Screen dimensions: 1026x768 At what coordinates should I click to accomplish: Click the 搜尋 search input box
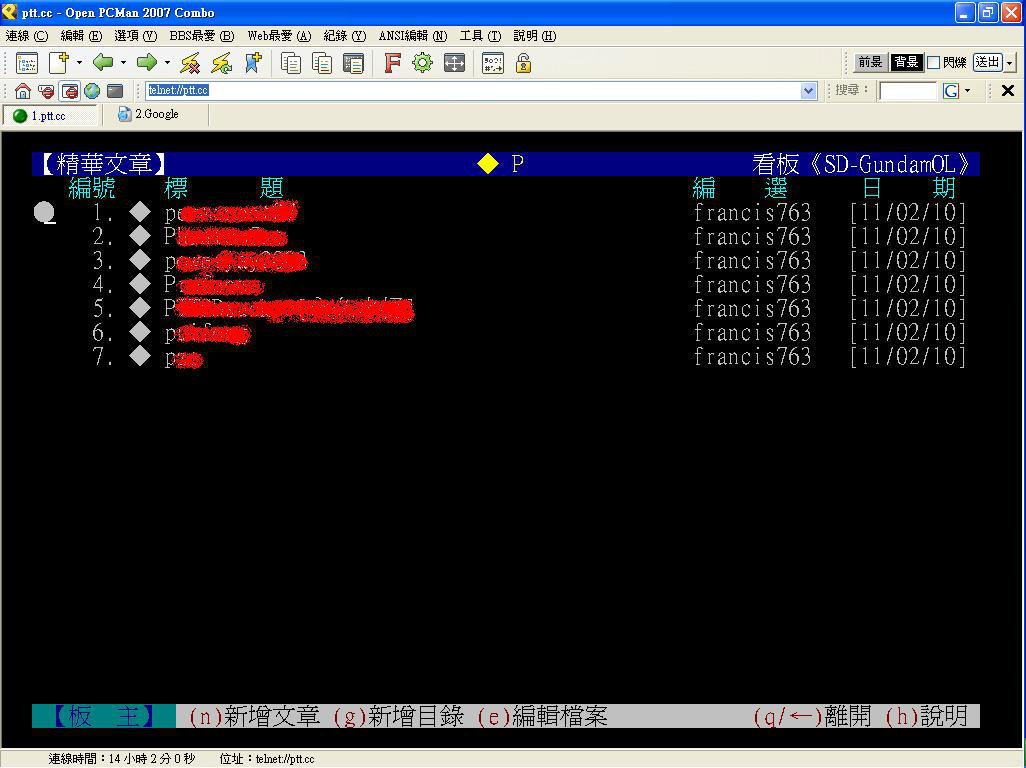908,91
